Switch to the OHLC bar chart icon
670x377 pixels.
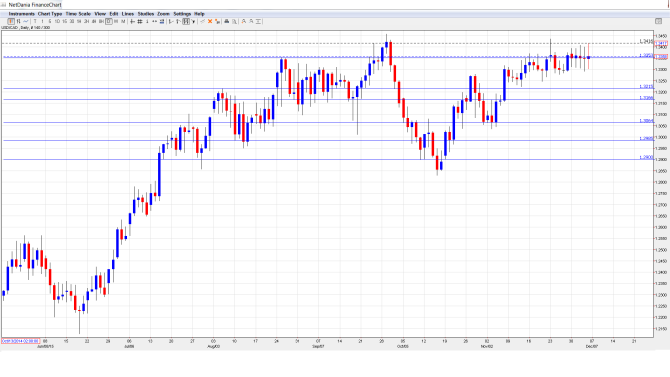(18, 21)
